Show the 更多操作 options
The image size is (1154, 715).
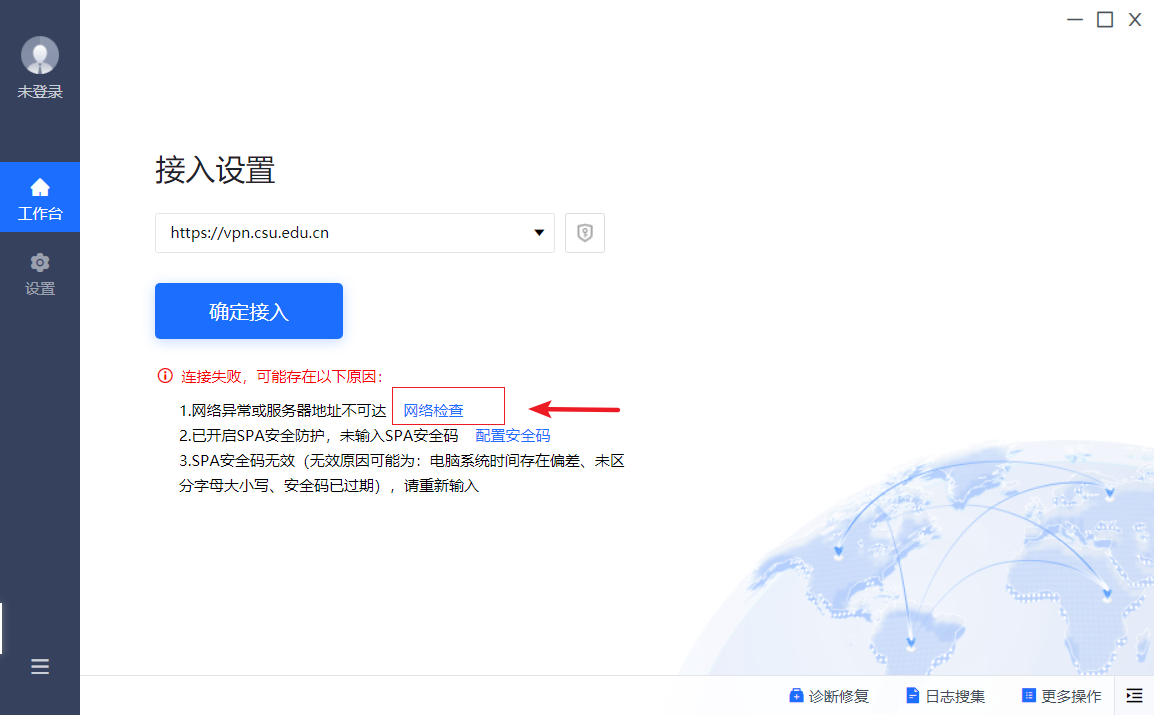pyautogui.click(x=1061, y=696)
